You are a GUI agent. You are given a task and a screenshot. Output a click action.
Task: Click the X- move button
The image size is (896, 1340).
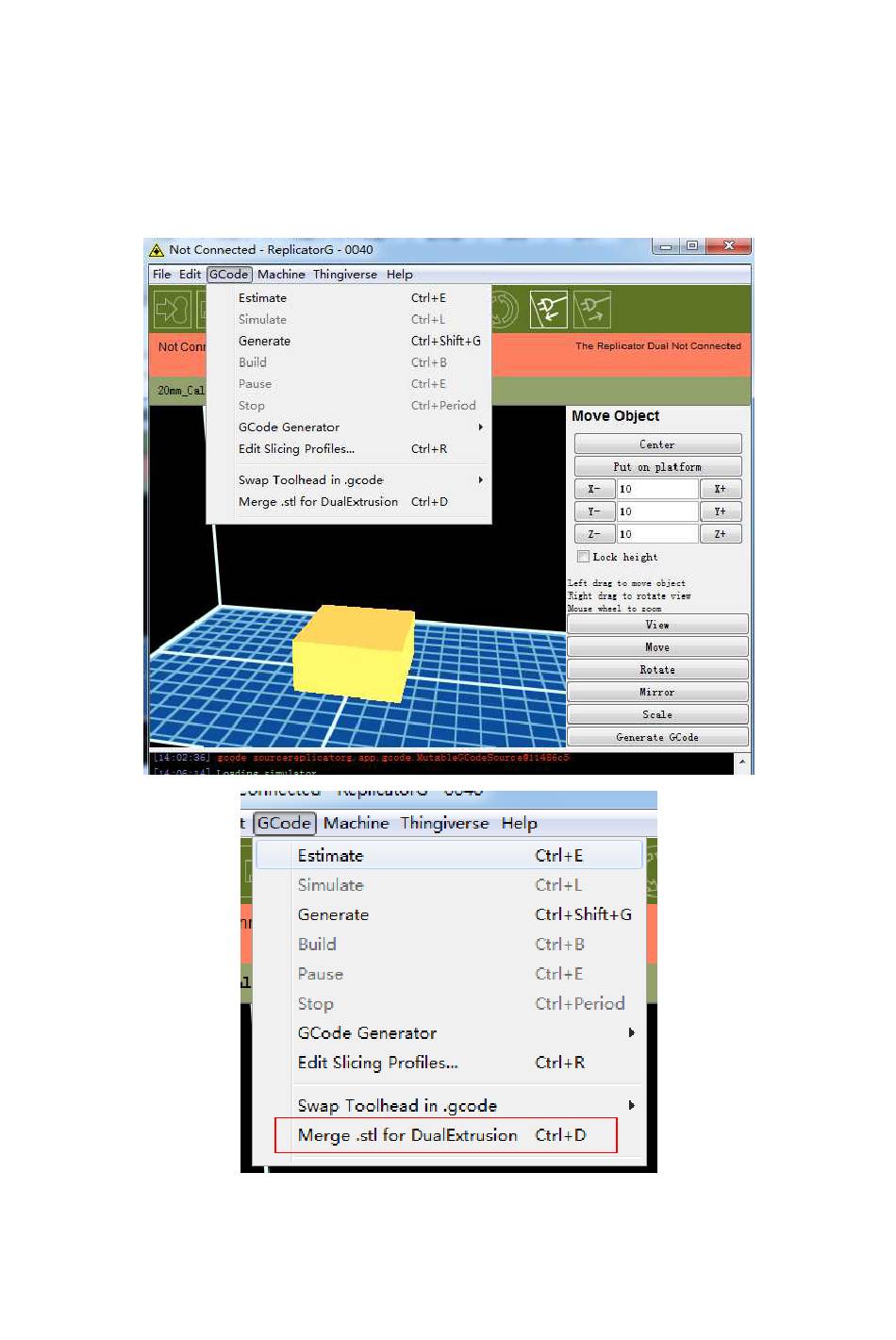[594, 489]
